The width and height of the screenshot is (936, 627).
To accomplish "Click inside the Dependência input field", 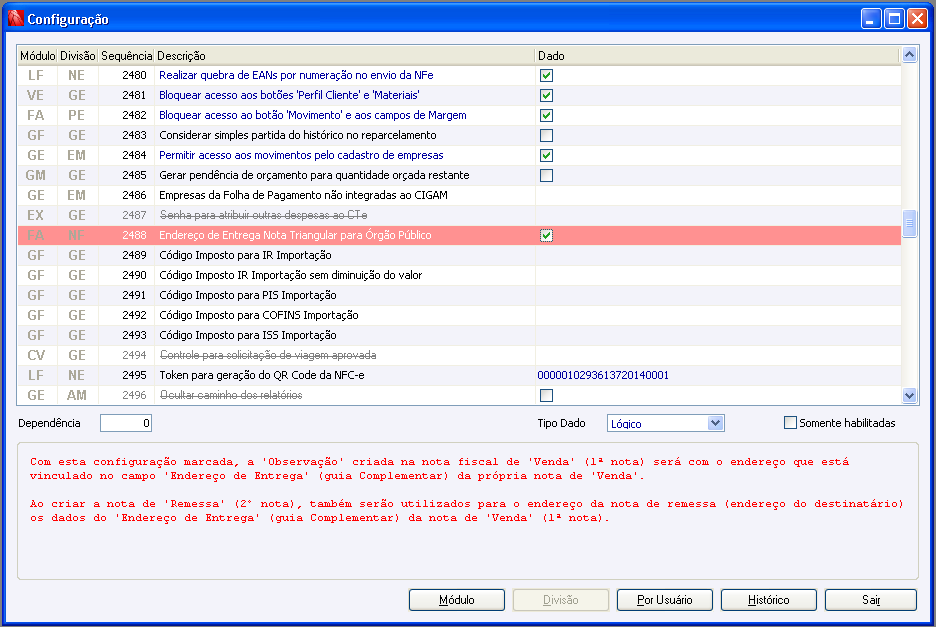I will coord(126,423).
